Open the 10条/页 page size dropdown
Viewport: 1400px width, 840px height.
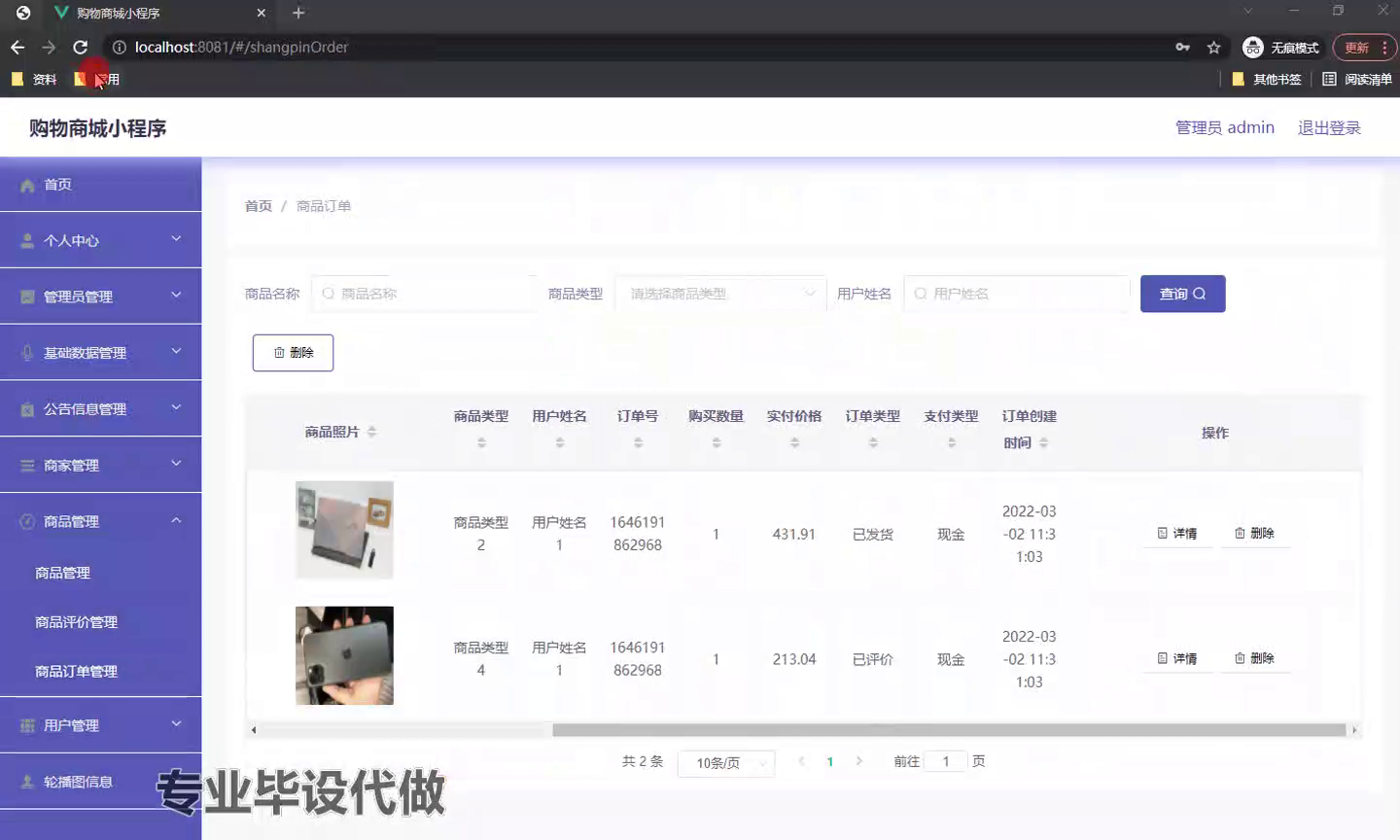726,763
